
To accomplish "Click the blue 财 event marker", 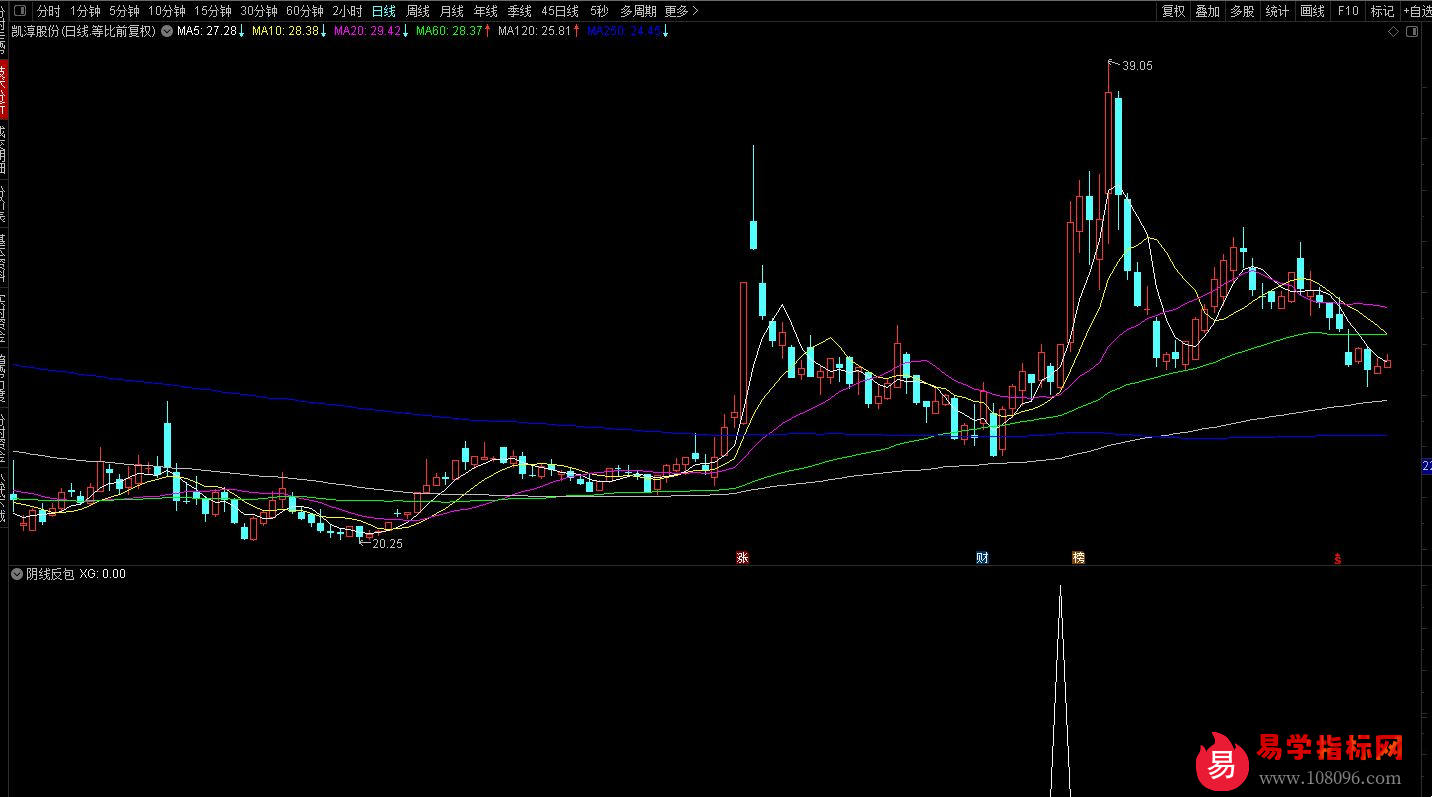I will pyautogui.click(x=982, y=558).
